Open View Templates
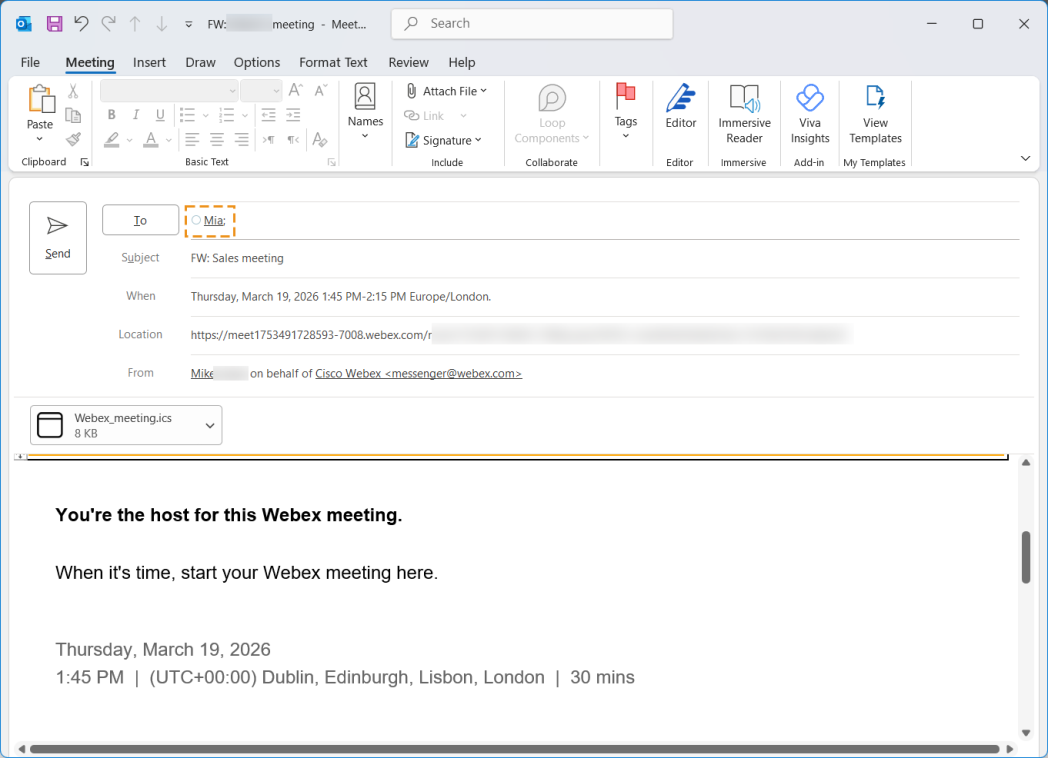1048x758 pixels. coord(875,114)
